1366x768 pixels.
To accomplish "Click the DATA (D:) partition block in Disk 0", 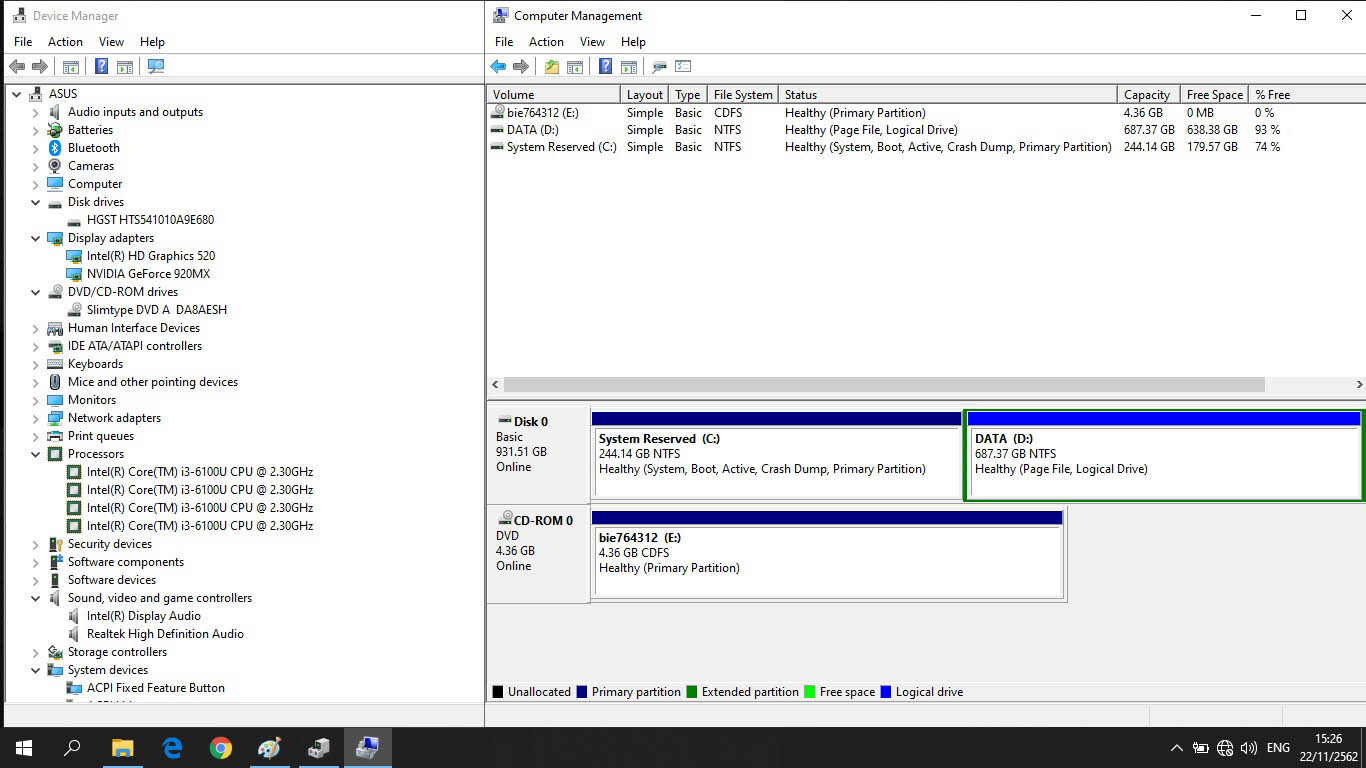I will pos(1163,462).
